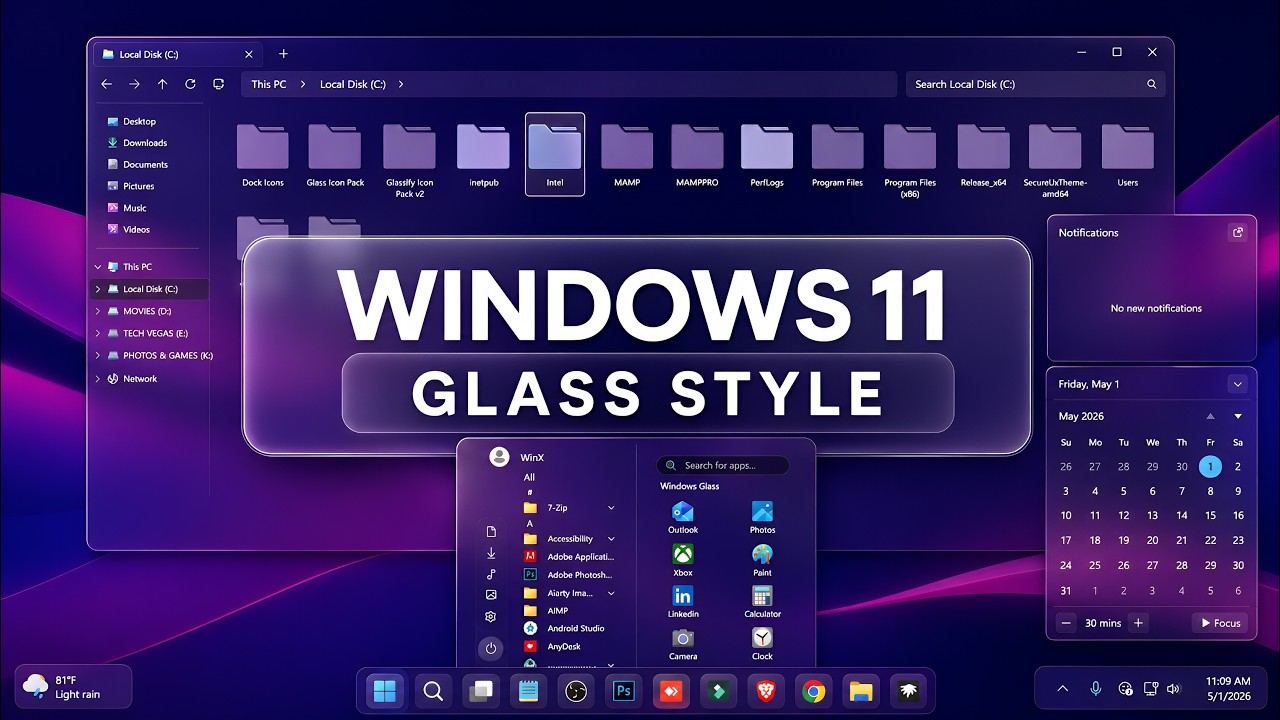Decrease focus time with minus button
Viewport: 1280px width, 720px height.
pos(1066,623)
